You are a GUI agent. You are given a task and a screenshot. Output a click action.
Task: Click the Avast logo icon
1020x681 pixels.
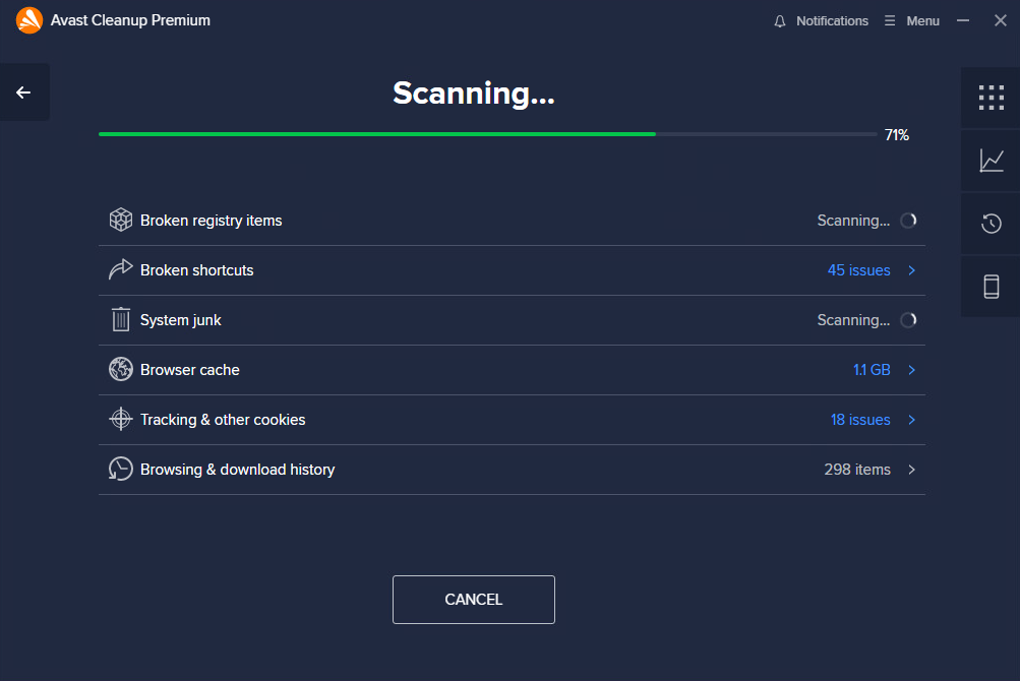29,20
